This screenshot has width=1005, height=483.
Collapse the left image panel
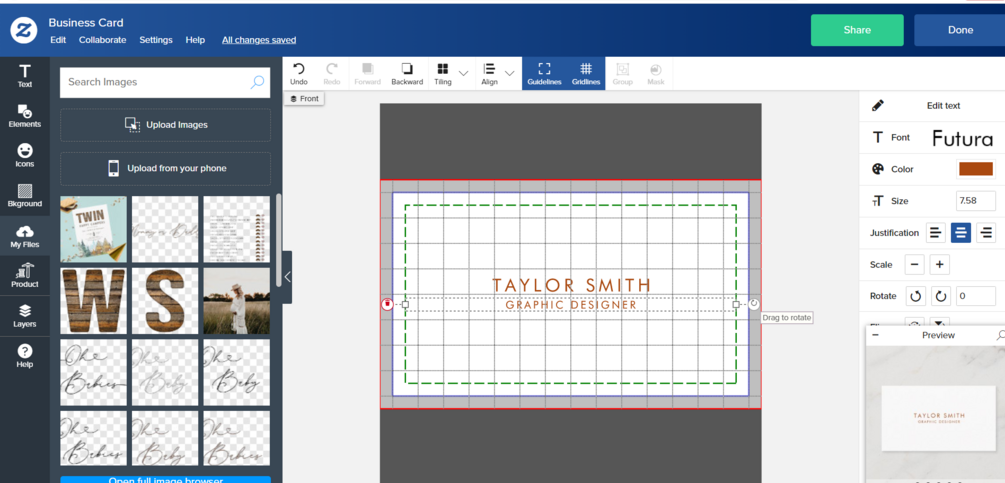click(x=287, y=277)
